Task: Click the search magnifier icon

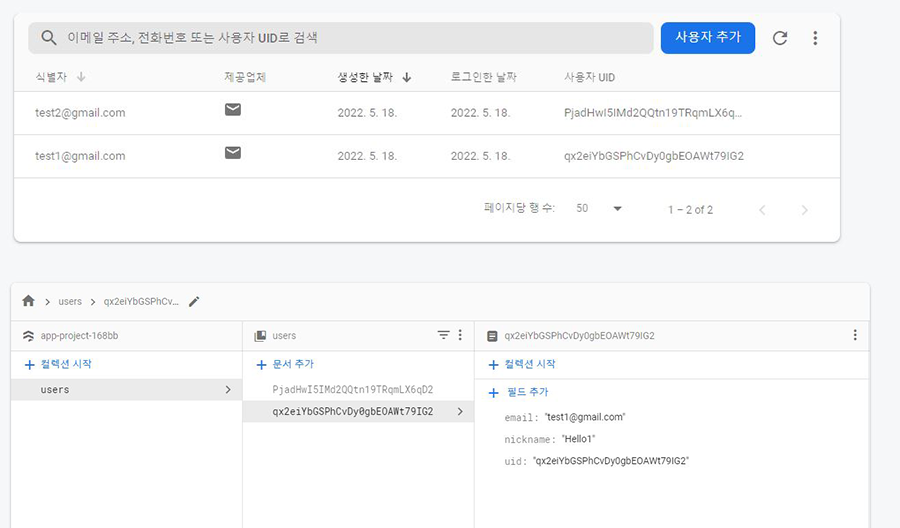Action: (49, 38)
